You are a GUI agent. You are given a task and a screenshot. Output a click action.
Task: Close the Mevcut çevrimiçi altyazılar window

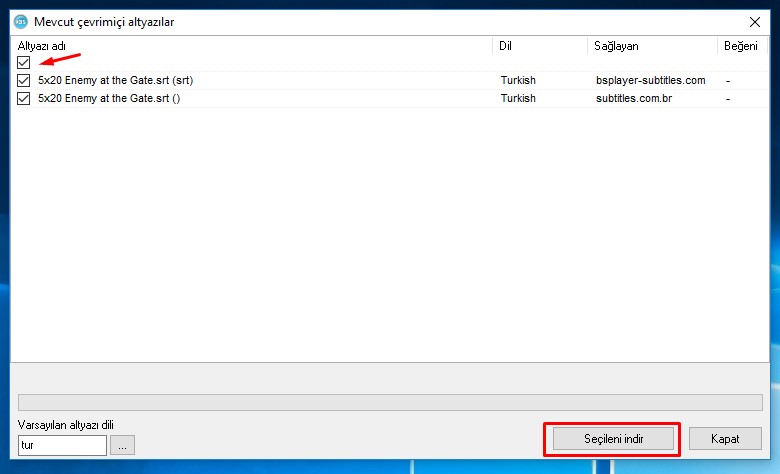pyautogui.click(x=754, y=21)
